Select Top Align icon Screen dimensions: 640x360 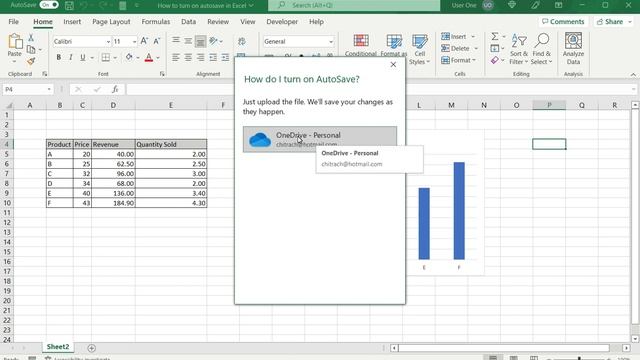[176, 40]
